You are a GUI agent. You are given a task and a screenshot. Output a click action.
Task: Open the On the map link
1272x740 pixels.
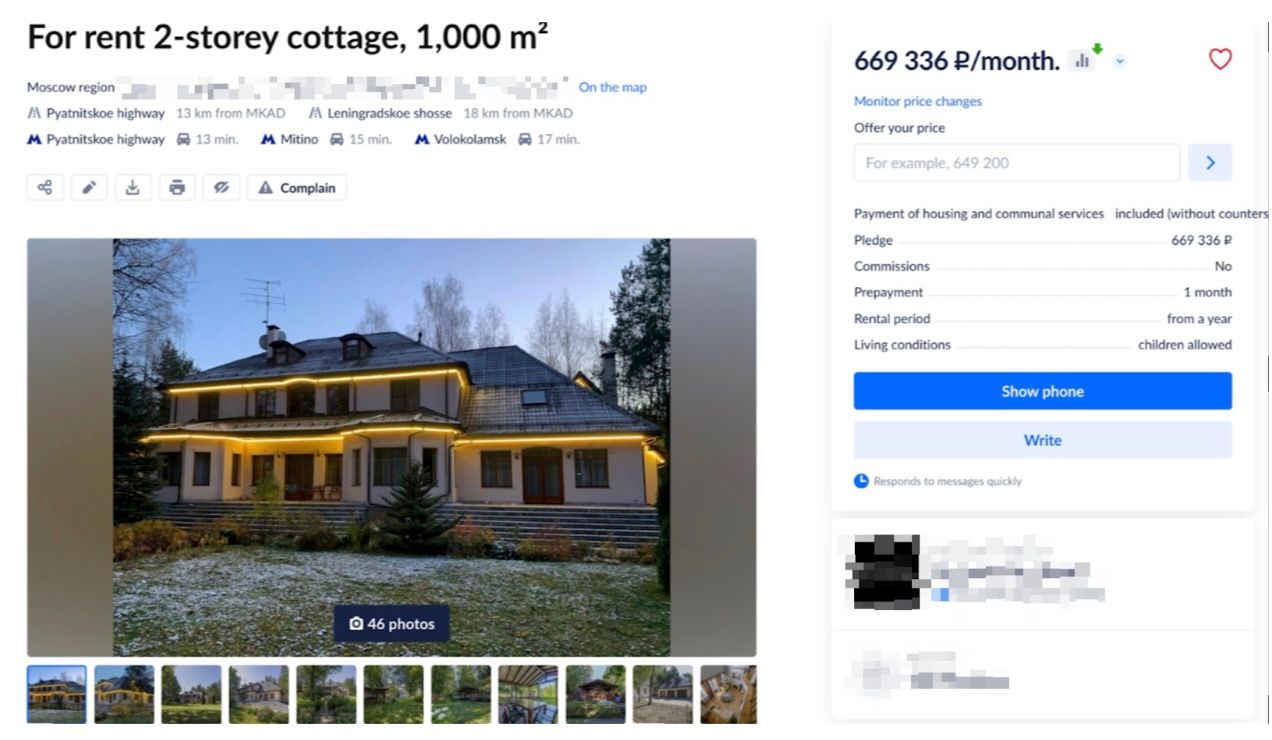coord(613,87)
